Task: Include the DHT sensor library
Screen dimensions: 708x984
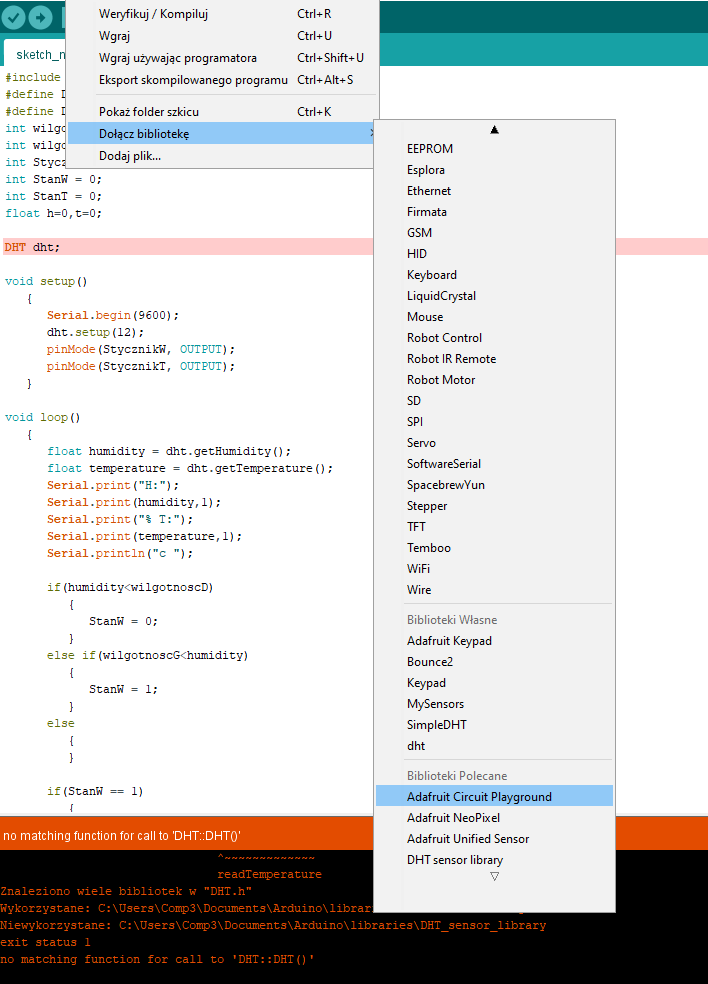Action: [x=494, y=860]
